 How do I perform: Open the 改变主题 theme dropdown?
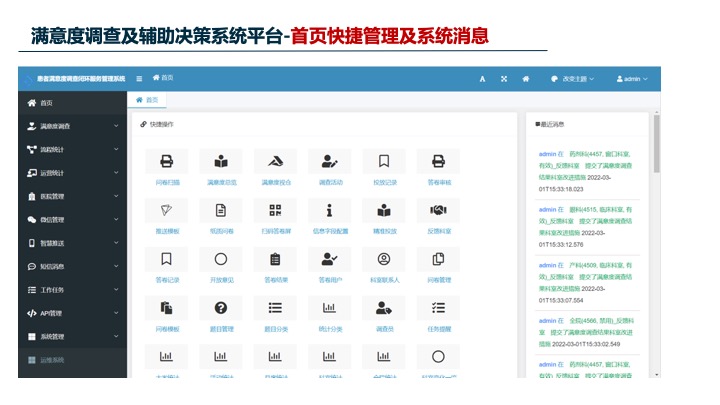pos(572,79)
